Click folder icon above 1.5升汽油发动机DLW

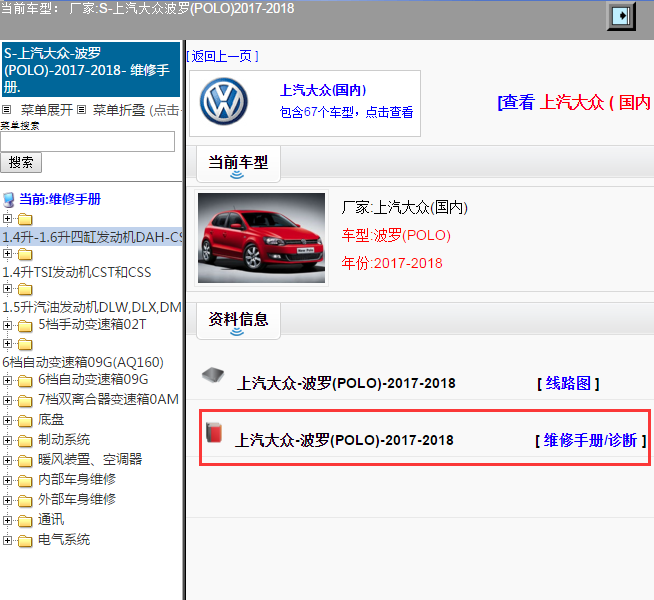click(x=25, y=289)
